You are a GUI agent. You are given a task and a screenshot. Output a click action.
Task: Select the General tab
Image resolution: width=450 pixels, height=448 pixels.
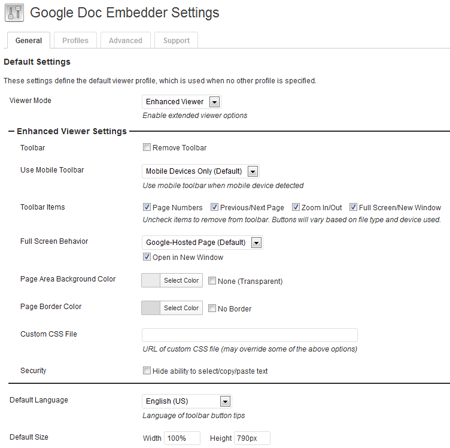click(x=29, y=40)
